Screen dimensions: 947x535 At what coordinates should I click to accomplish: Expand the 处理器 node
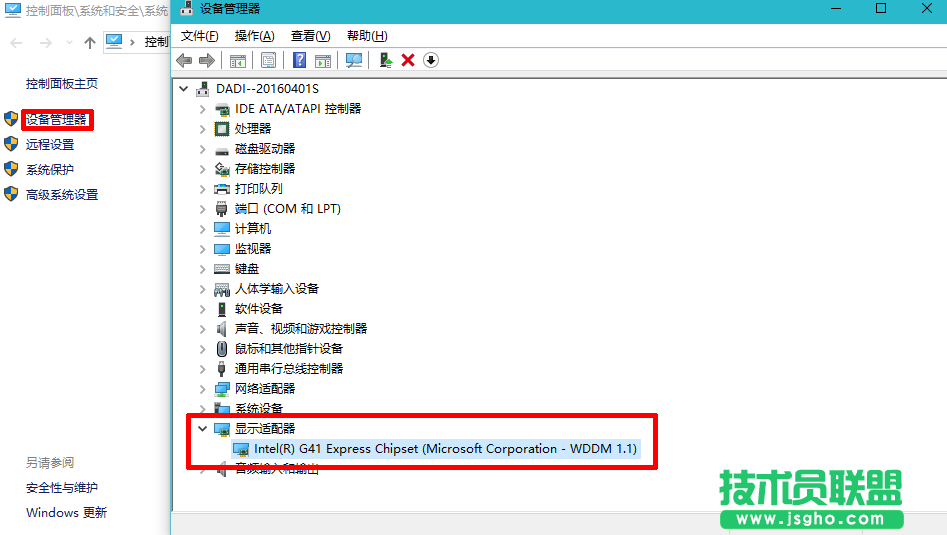[202, 129]
